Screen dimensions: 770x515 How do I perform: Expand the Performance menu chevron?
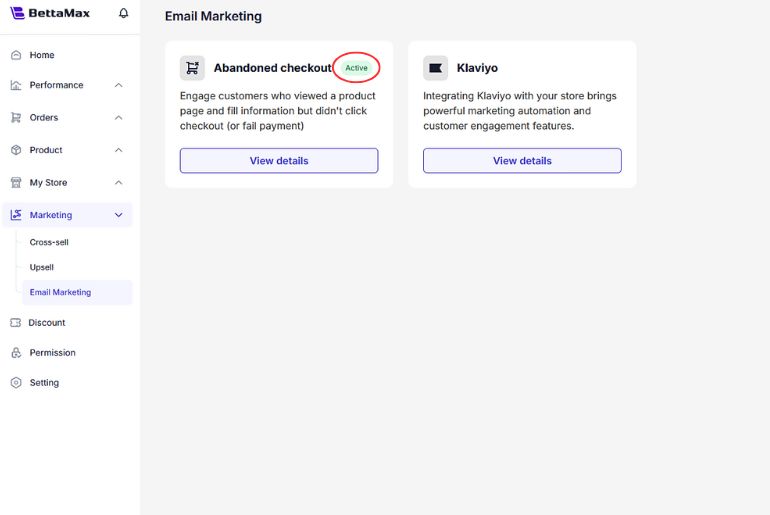(x=119, y=85)
